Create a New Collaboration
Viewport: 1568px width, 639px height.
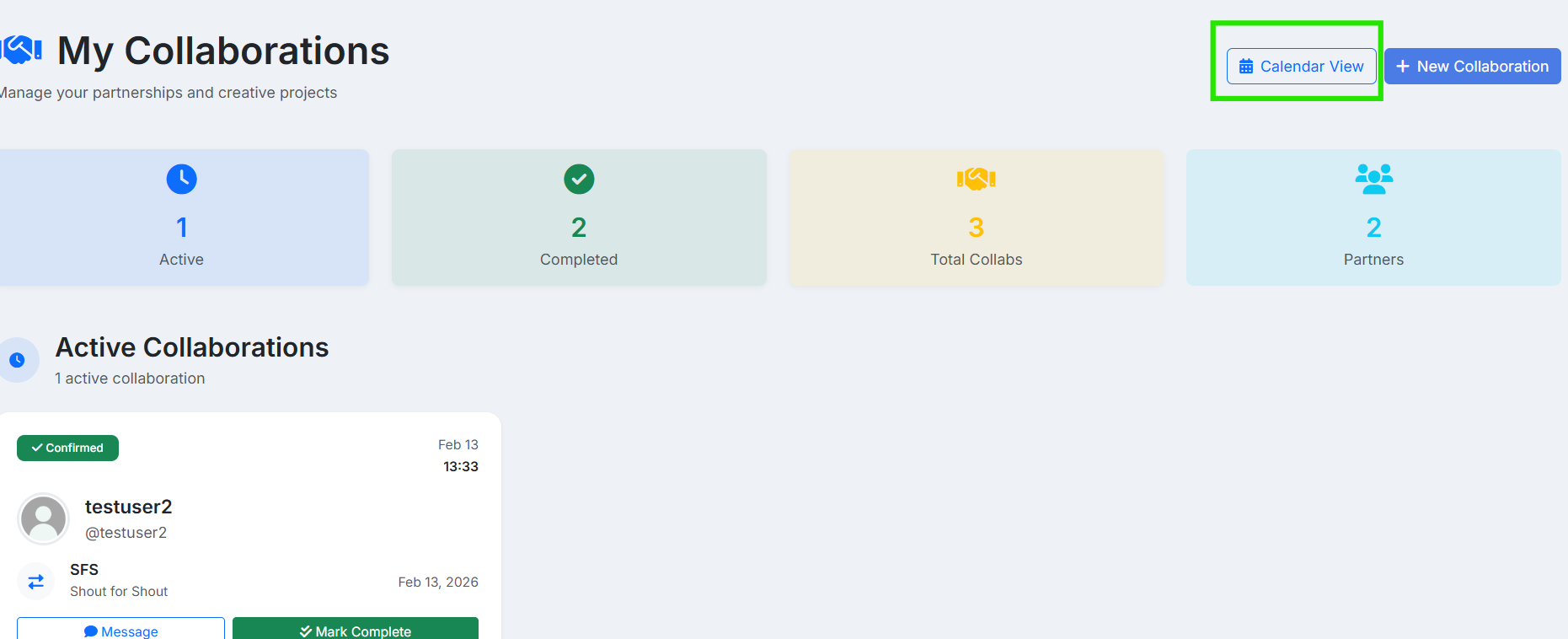pos(1472,67)
